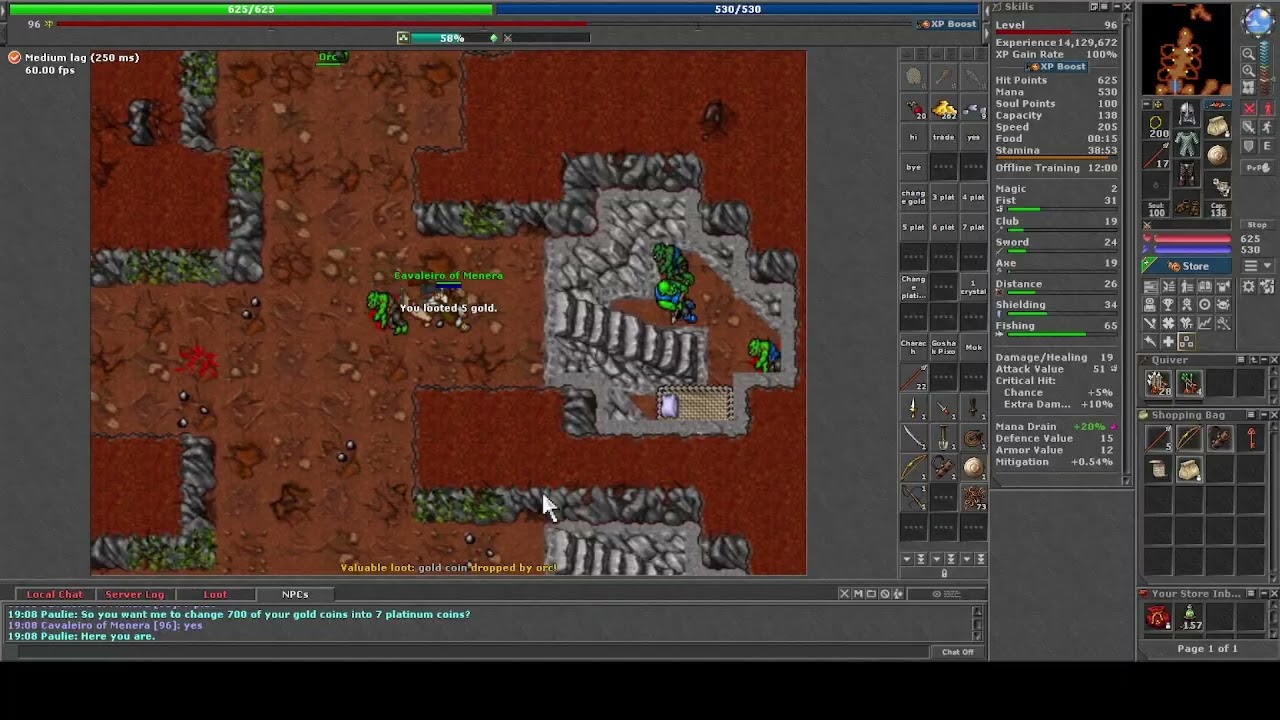Click the Stop button
The height and width of the screenshot is (720, 1280).
(x=1257, y=225)
